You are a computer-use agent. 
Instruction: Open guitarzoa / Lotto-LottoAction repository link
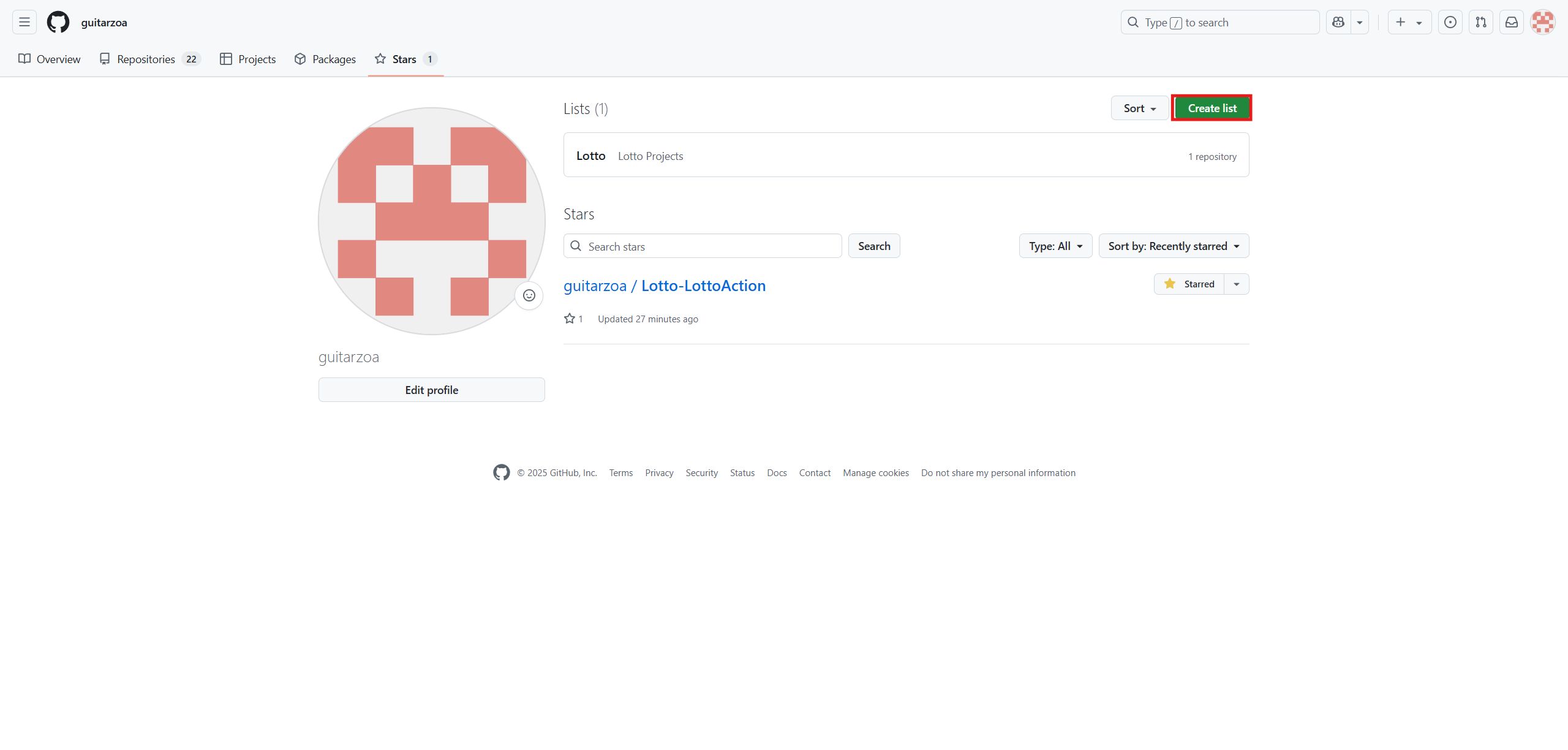[665, 286]
